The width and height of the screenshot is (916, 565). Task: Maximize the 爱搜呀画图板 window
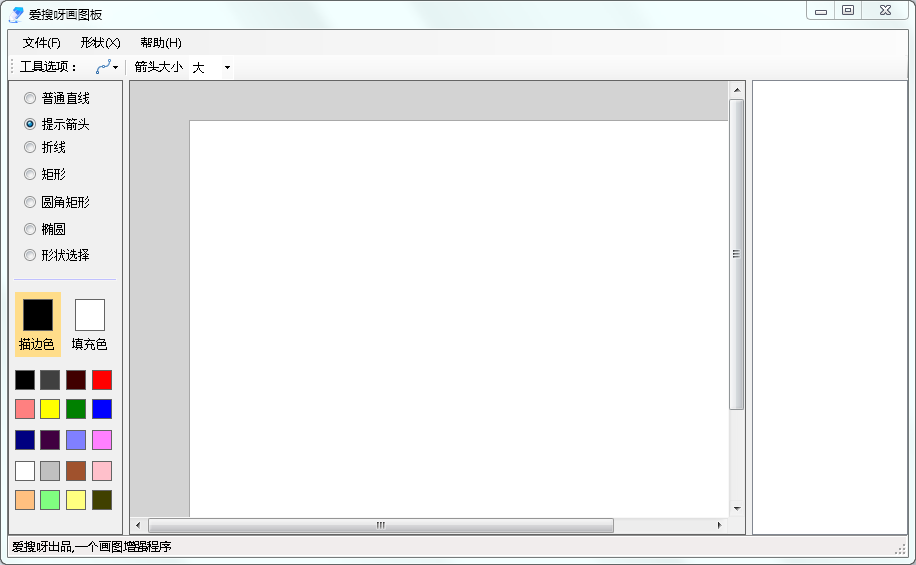tap(848, 11)
